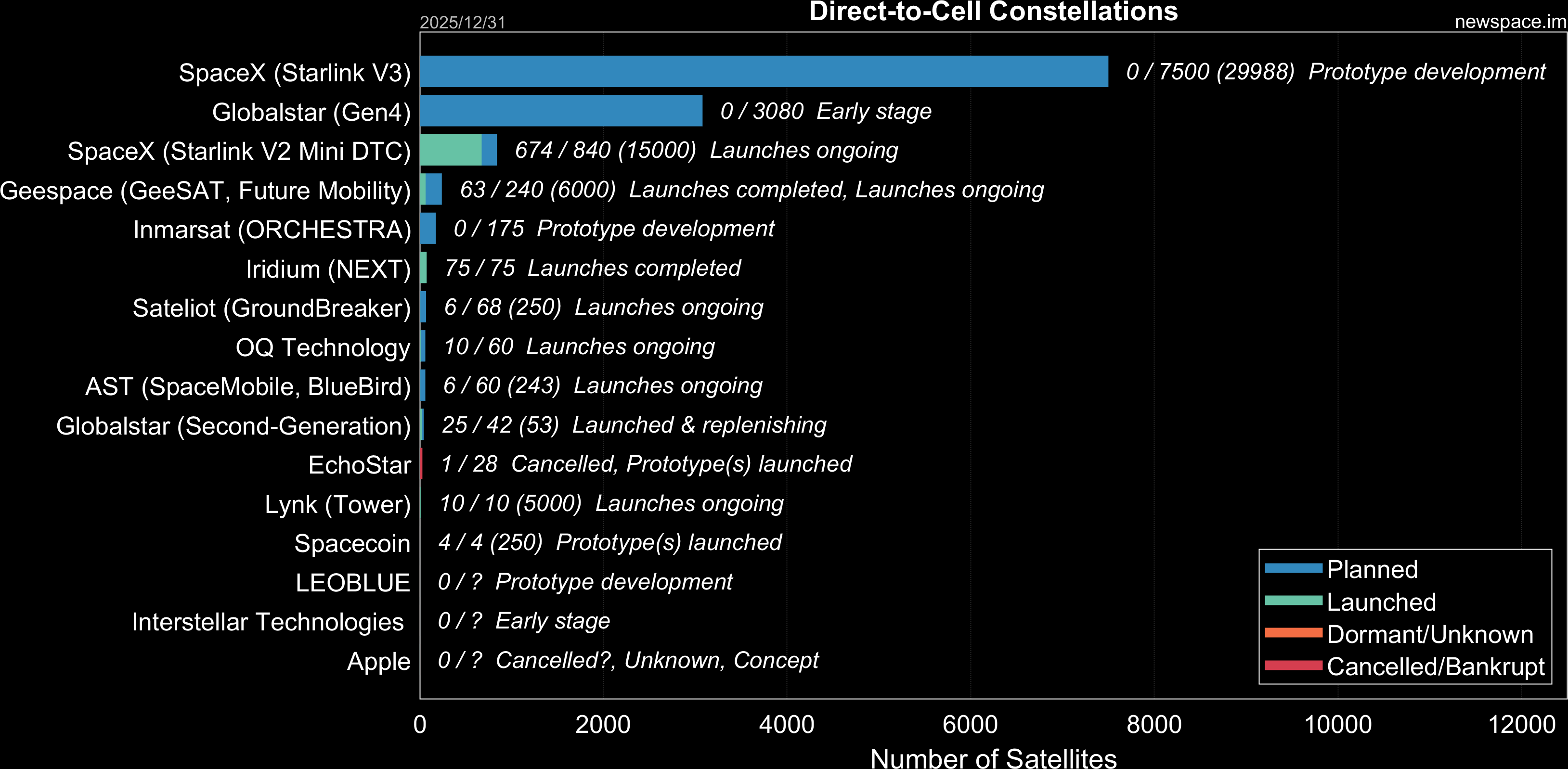Click the Launched green legend swatch
Image resolution: width=1568 pixels, height=769 pixels.
[1293, 601]
